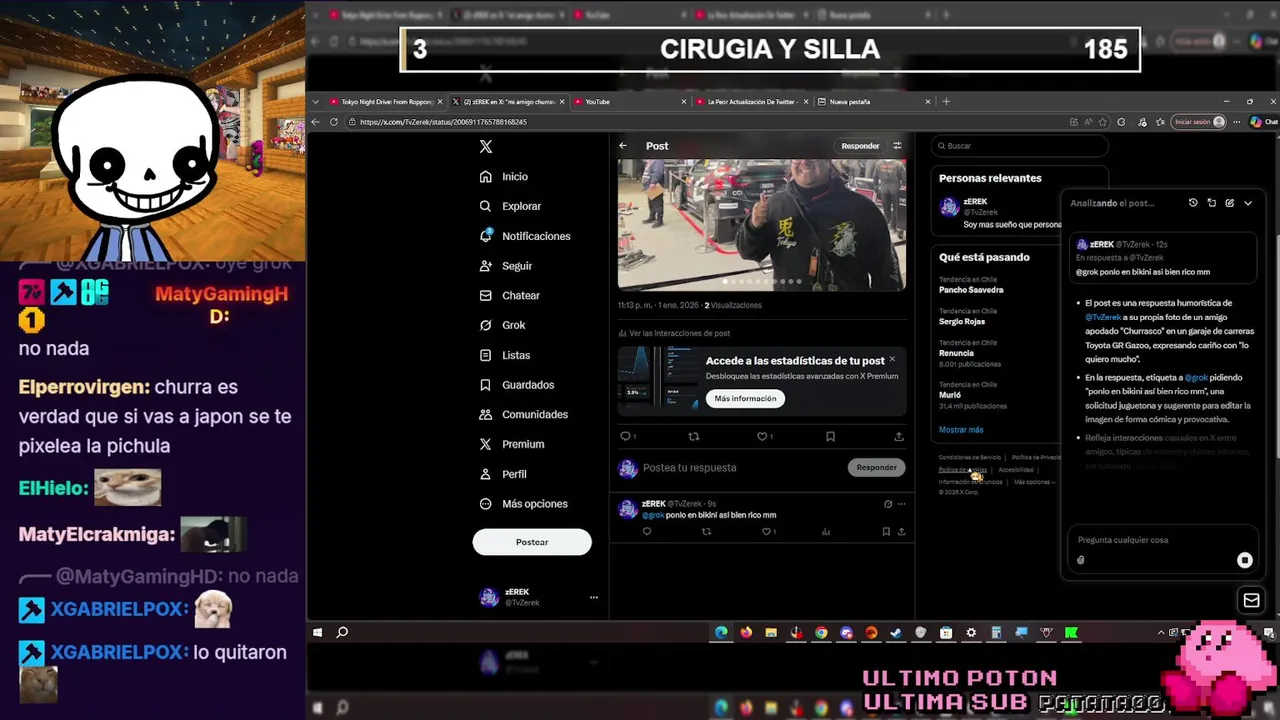Click Más información button
This screenshot has height=720, width=1280.
tap(745, 398)
